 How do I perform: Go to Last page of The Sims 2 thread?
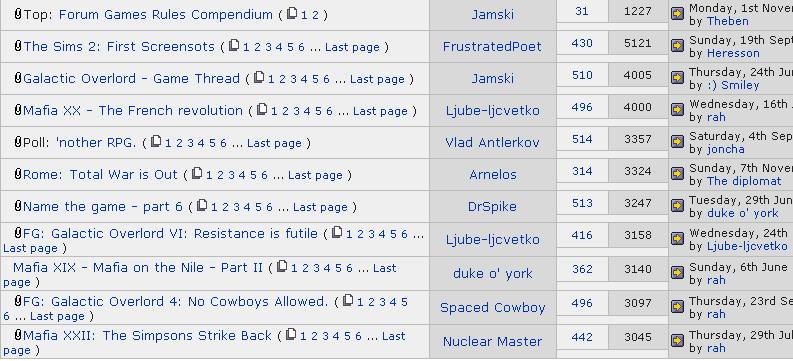(352, 47)
